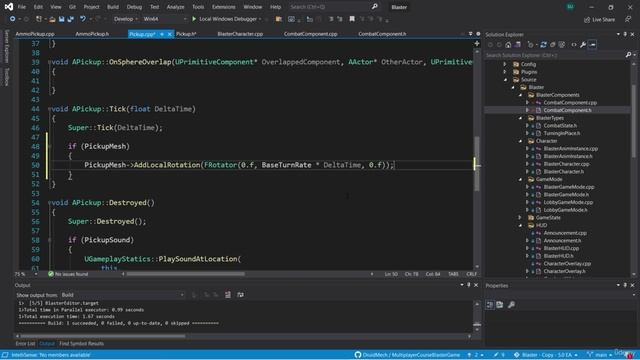Click the editor vertical scrollbar thumb
The width and height of the screenshot is (640, 360).
tap(476, 163)
